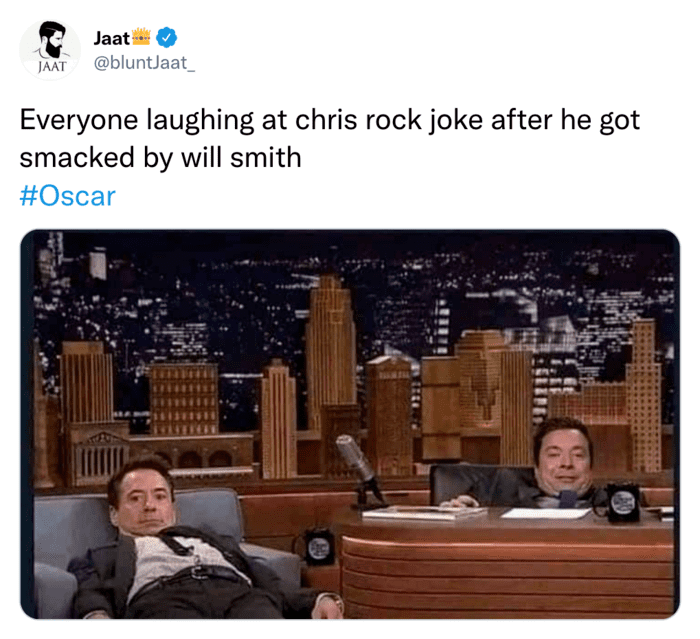
Task: Open the #Oscar hashtag
Action: (x=67, y=196)
